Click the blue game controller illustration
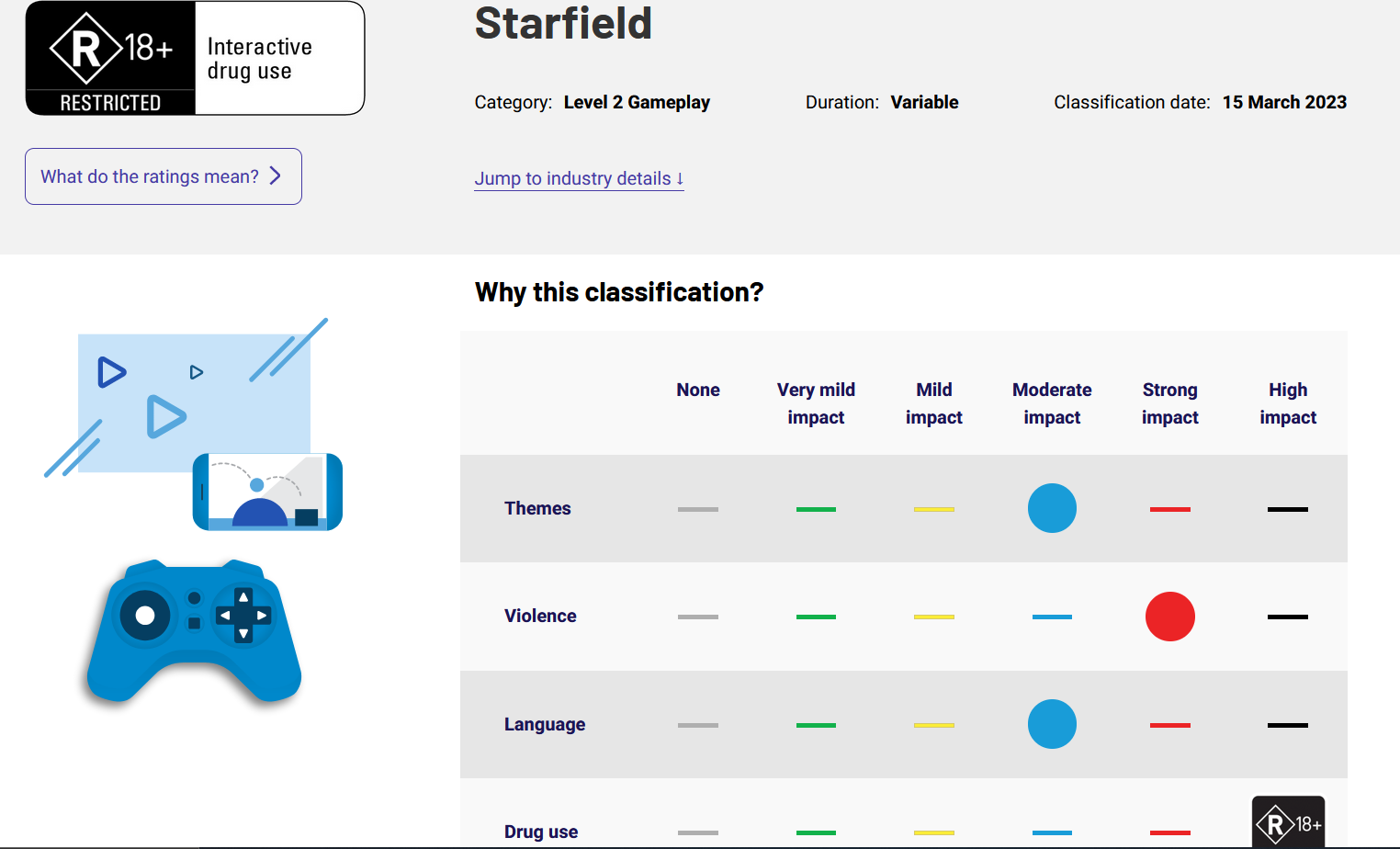This screenshot has height=849, width=1400. [194, 632]
